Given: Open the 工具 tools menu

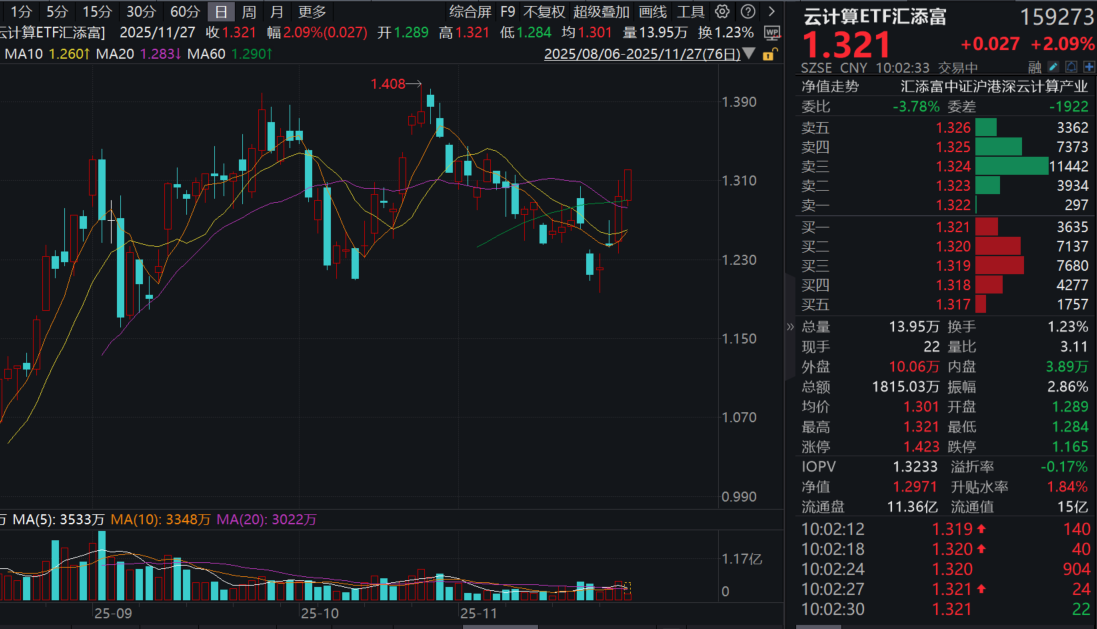Looking at the screenshot, I should (x=691, y=12).
